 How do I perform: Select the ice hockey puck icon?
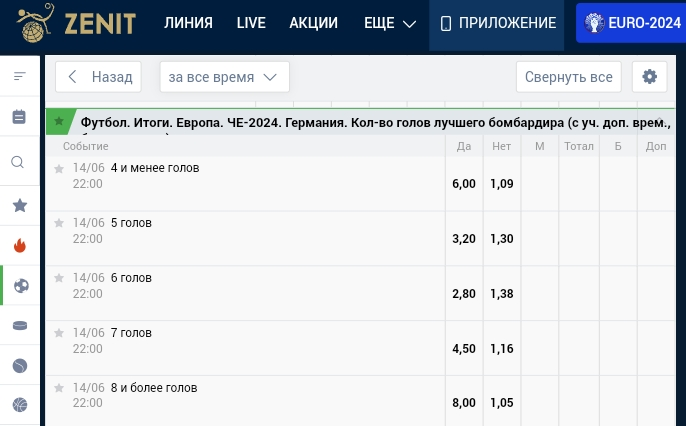[19, 326]
